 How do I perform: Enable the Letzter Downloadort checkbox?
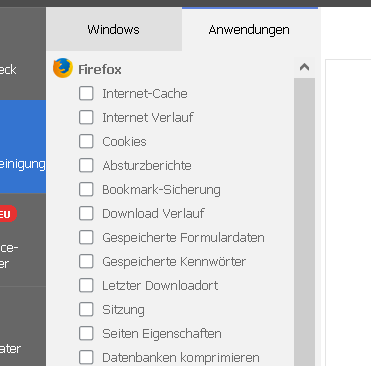[86, 285]
